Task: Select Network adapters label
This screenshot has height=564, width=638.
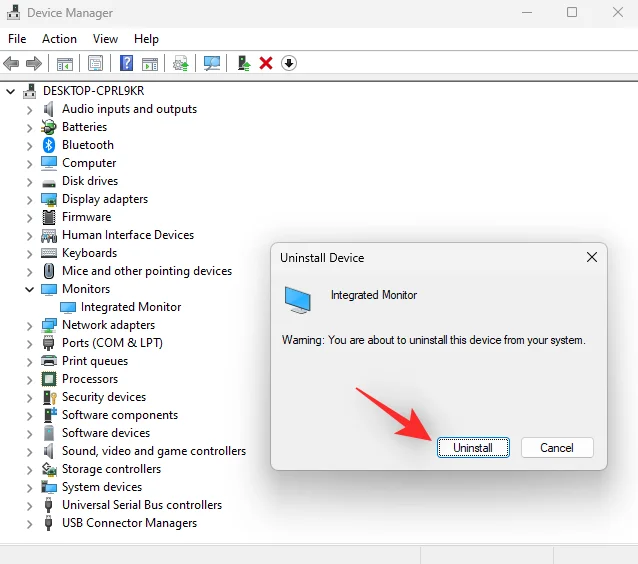Action: pyautogui.click(x=109, y=325)
